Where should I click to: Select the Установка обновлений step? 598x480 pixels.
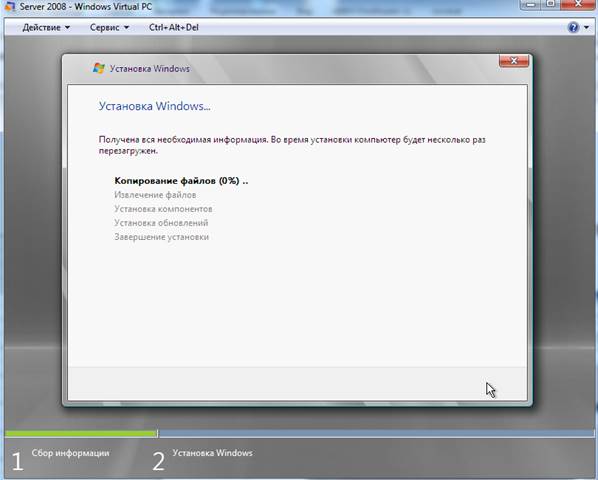161,223
